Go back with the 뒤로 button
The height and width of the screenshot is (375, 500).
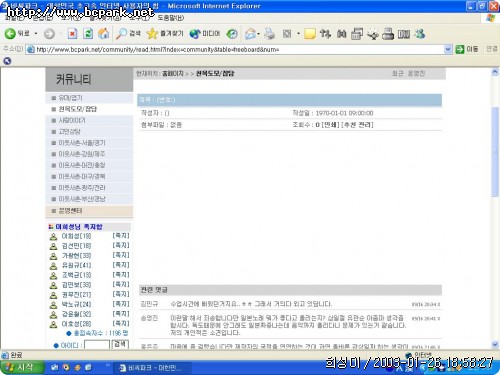point(17,33)
